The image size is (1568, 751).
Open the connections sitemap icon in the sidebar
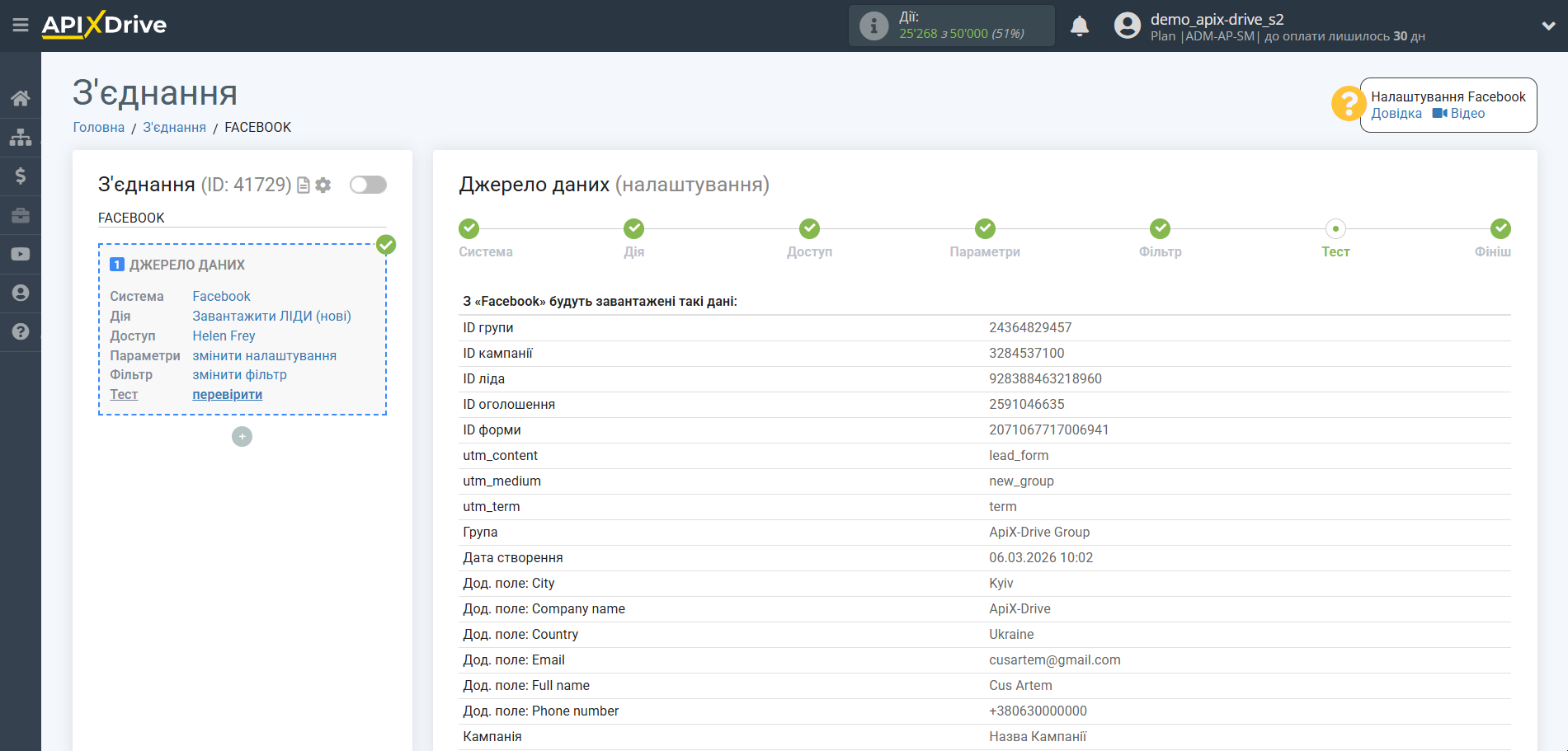21,137
